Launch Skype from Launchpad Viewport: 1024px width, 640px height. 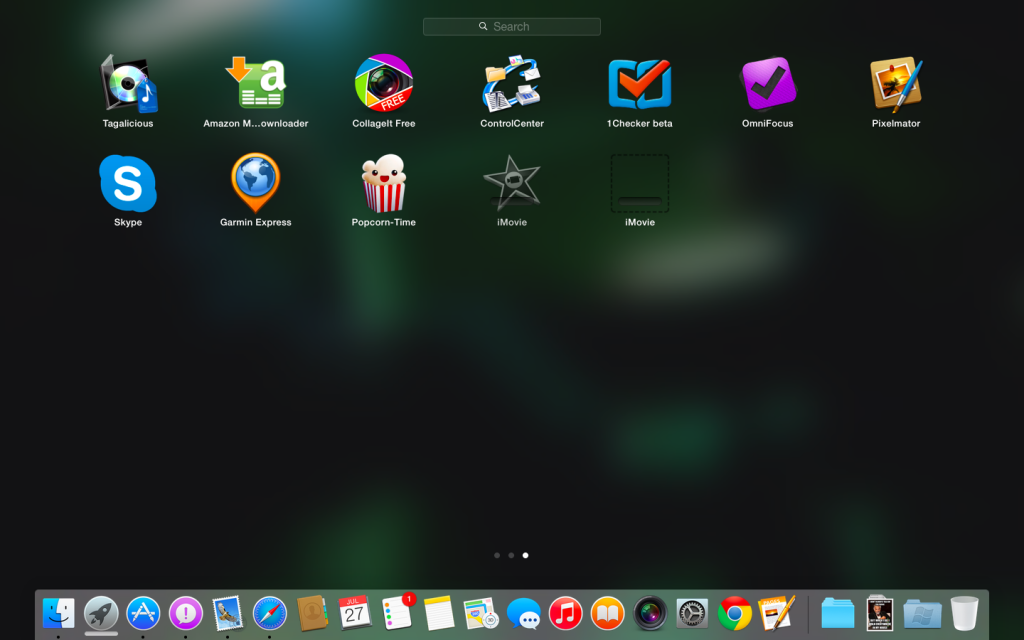[x=128, y=184]
